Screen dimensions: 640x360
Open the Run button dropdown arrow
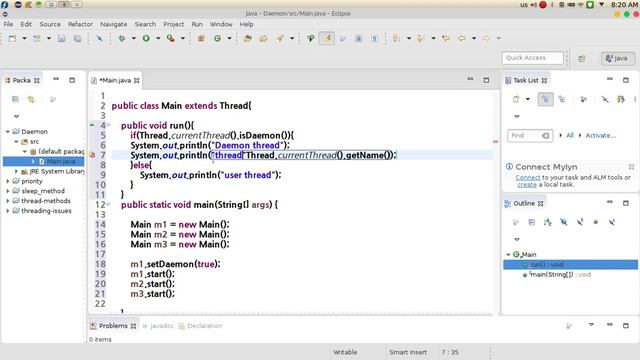158,38
